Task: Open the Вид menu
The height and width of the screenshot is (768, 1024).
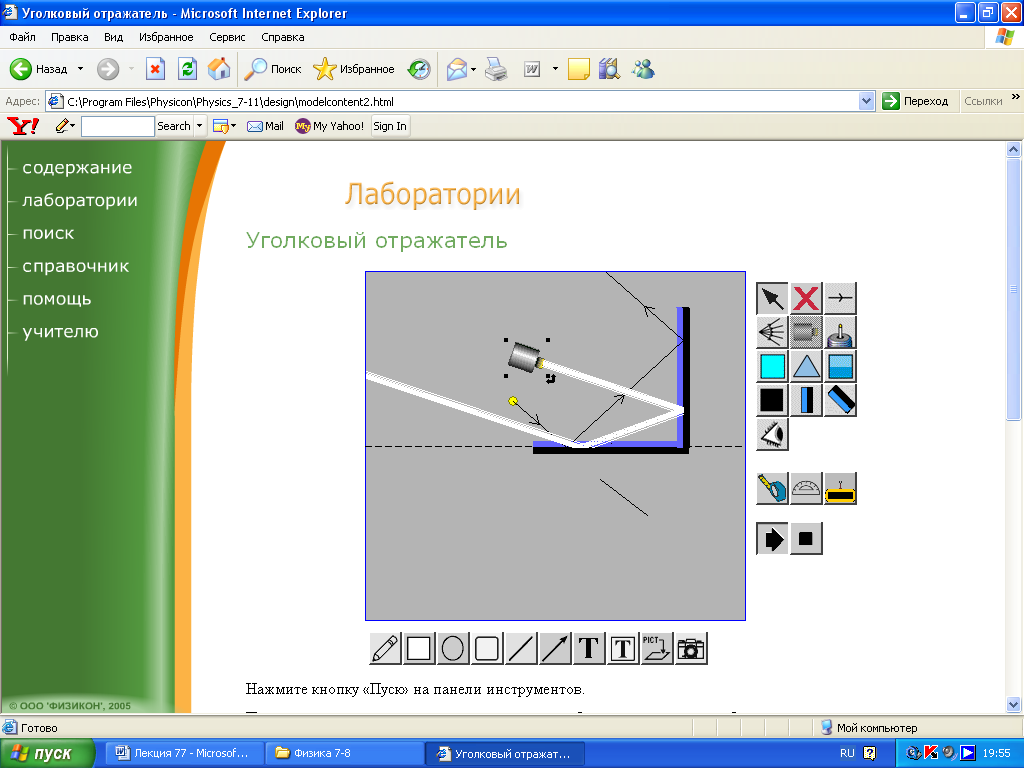Action: click(114, 37)
